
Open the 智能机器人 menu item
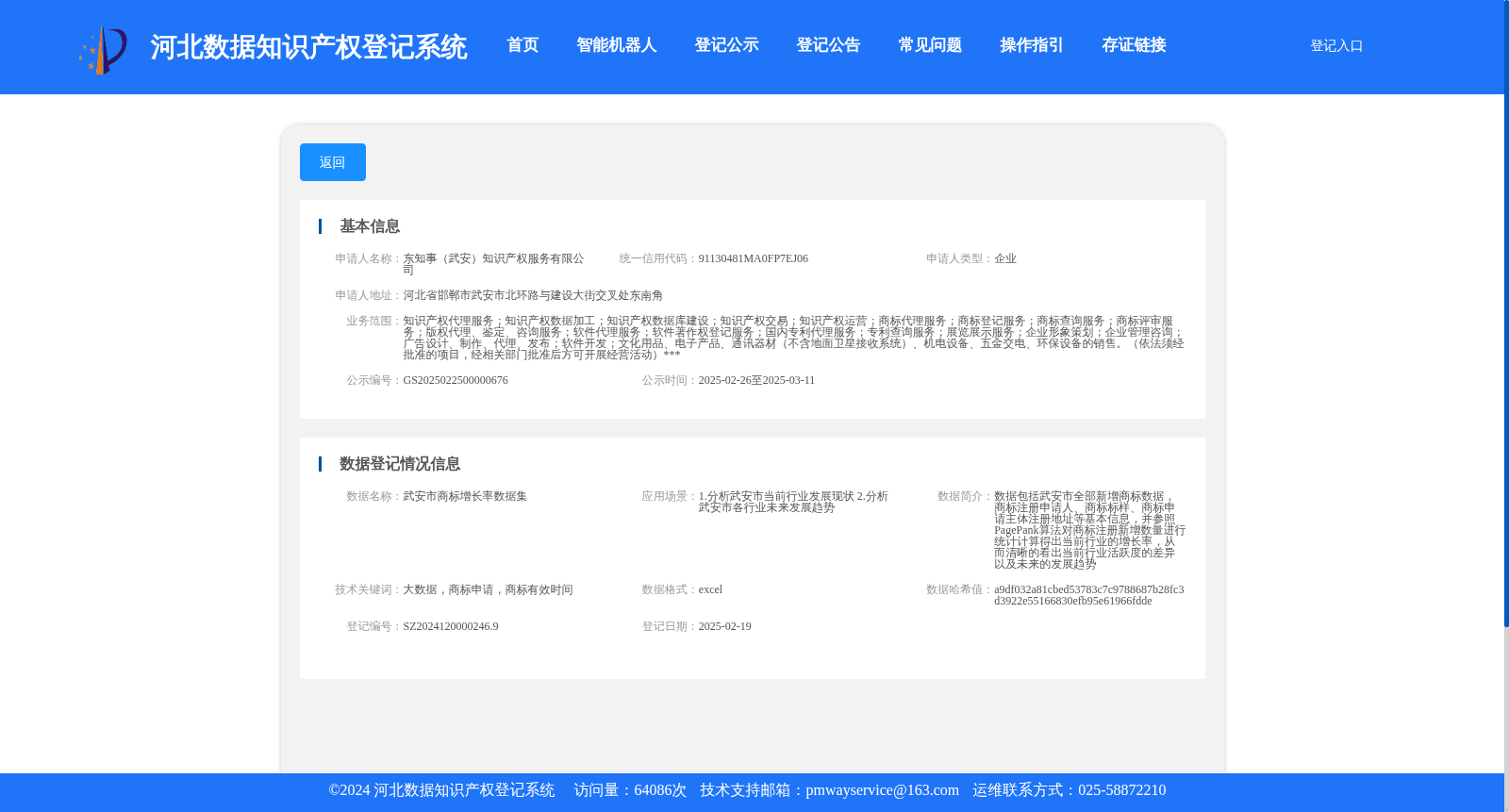617,45
